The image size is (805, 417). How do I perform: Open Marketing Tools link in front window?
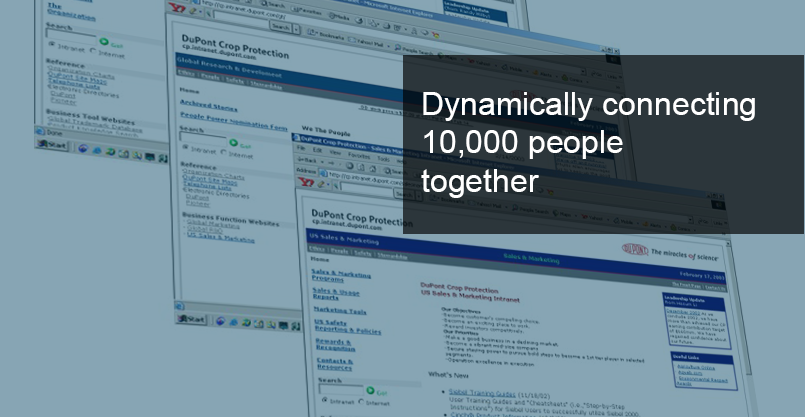[x=340, y=311]
